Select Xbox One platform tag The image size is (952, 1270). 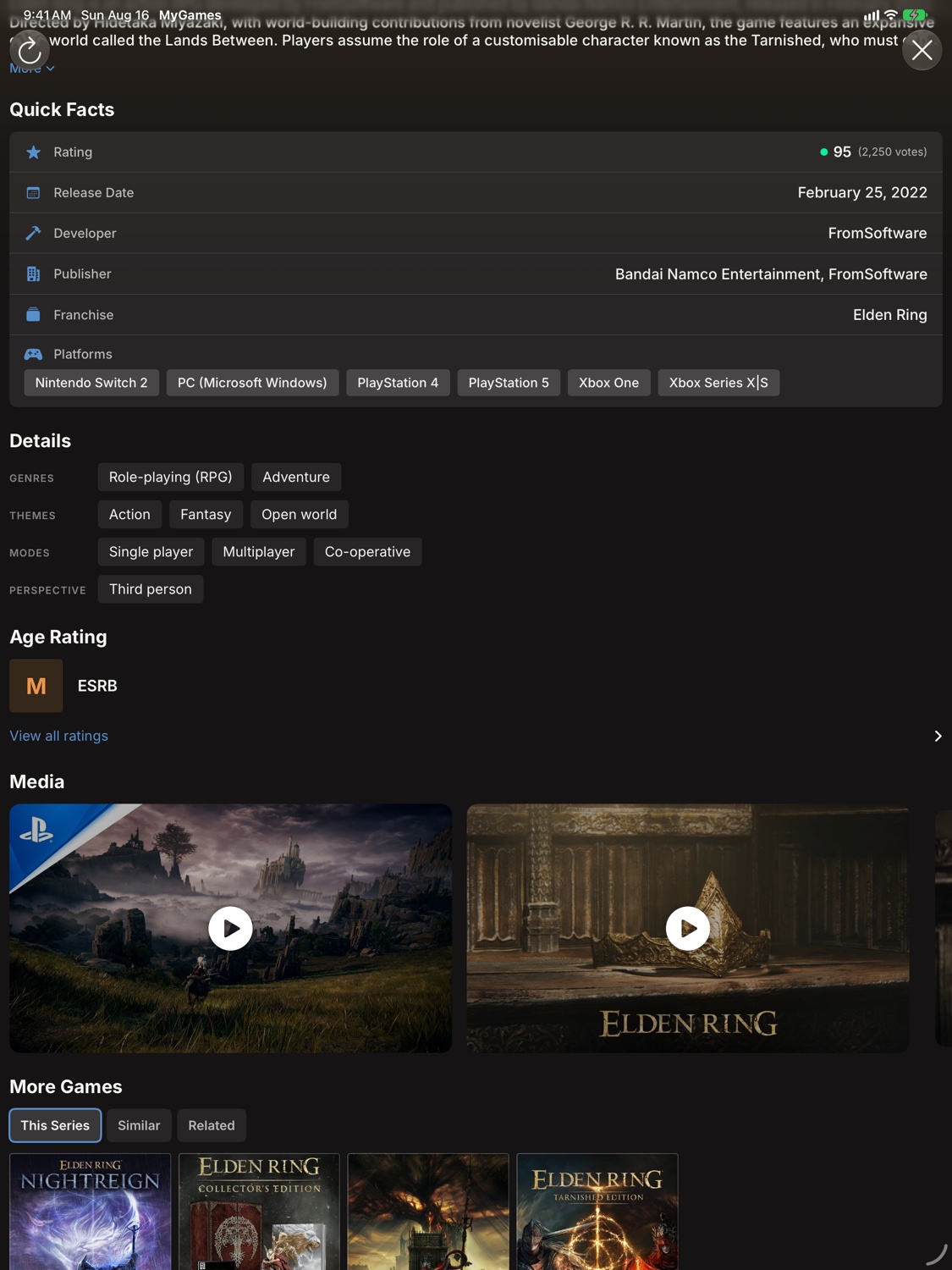[x=608, y=383]
